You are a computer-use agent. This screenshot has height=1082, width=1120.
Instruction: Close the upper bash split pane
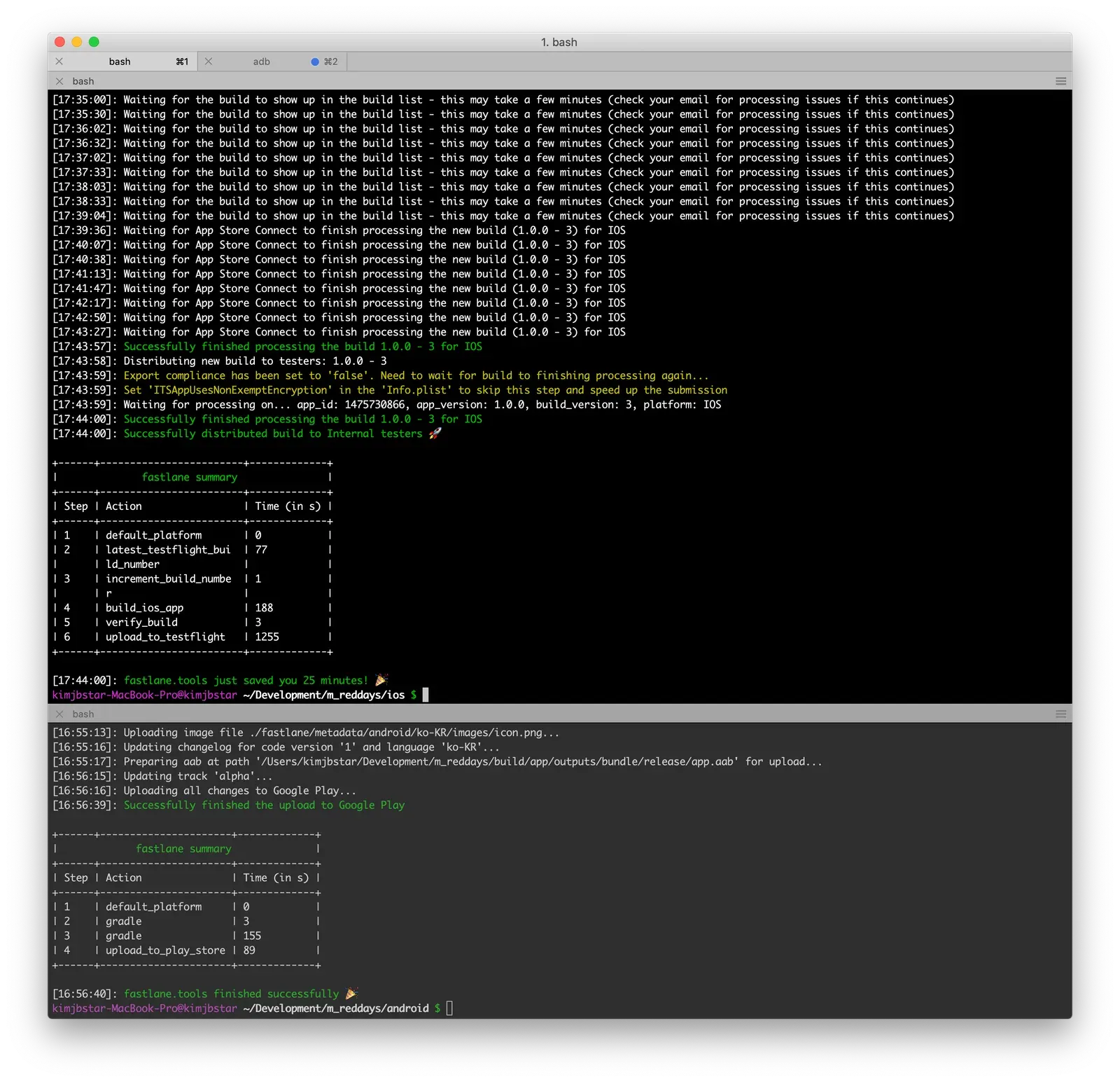[59, 81]
